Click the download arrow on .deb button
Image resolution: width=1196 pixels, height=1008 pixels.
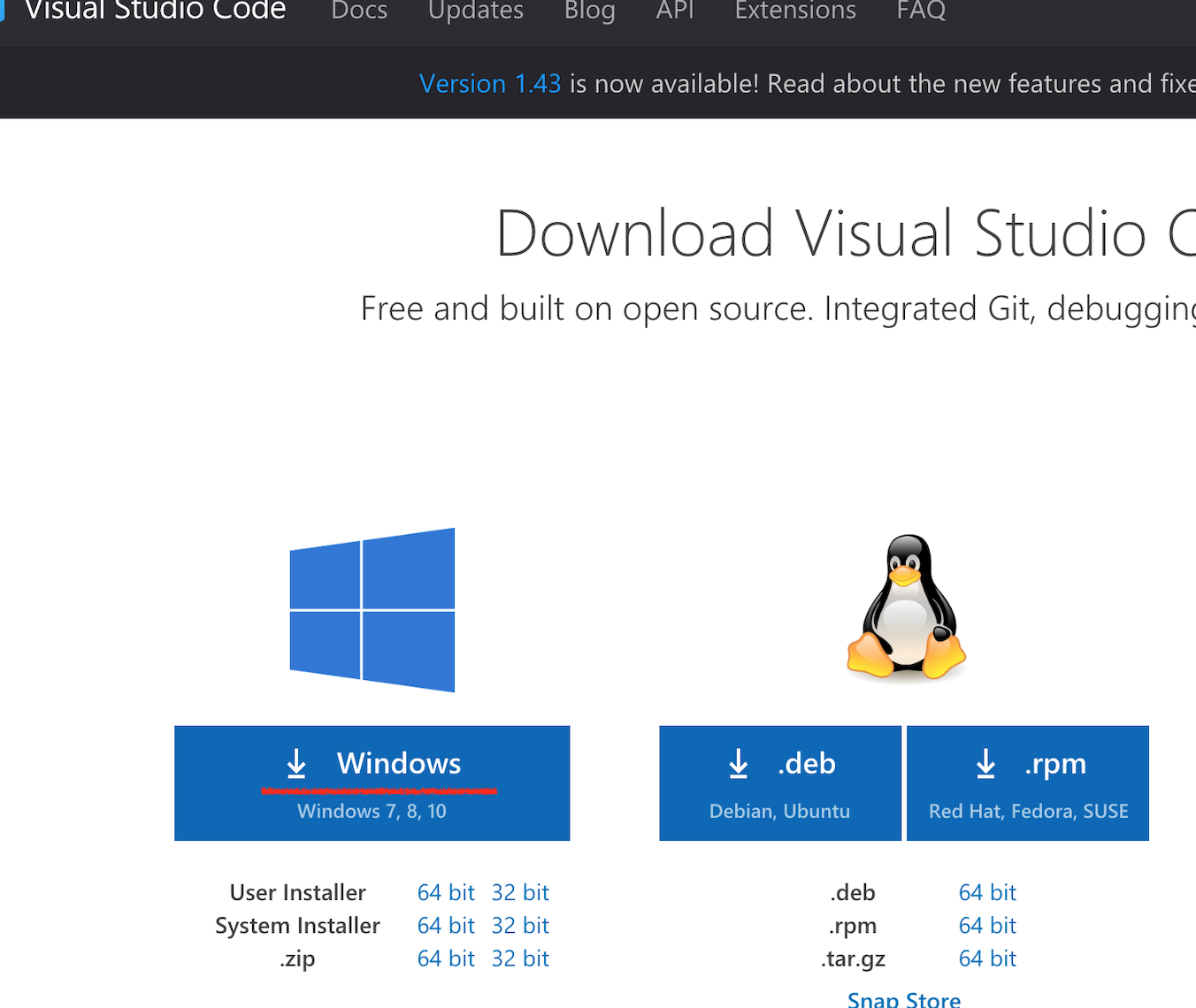[x=739, y=764]
